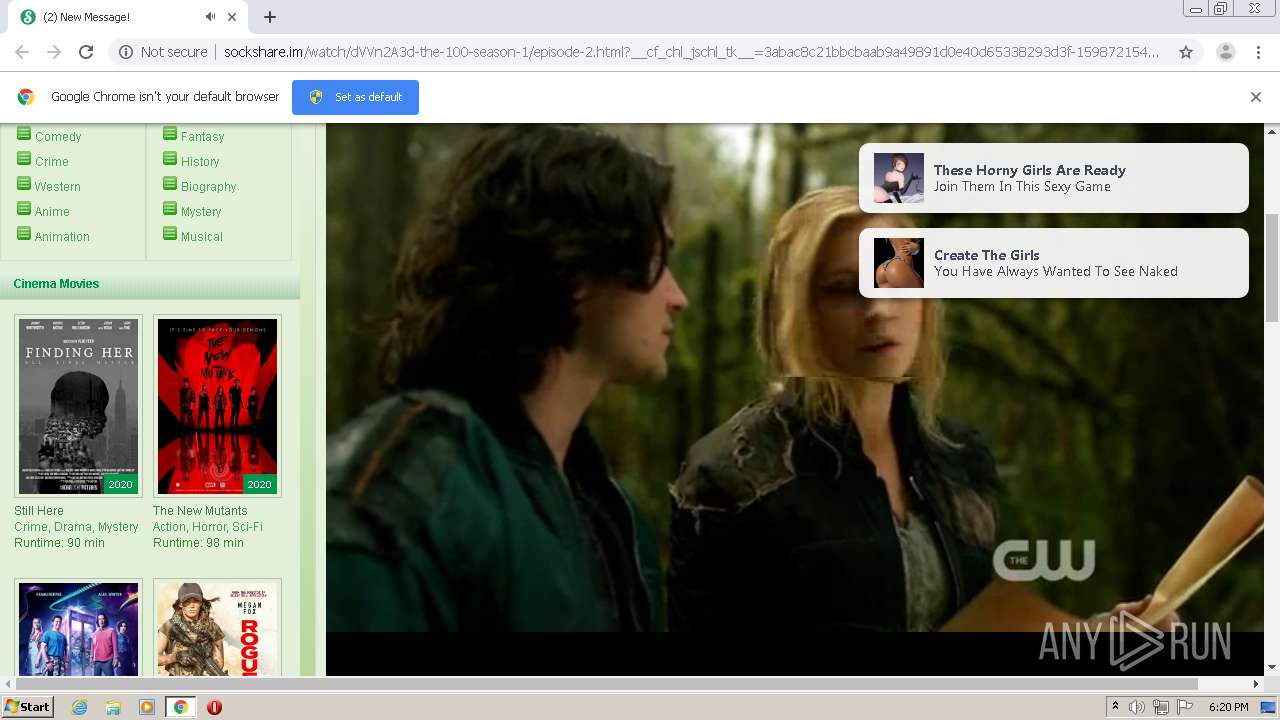Open the 6:20 PM taskbar clock
The image size is (1280, 720).
pyautogui.click(x=1228, y=707)
